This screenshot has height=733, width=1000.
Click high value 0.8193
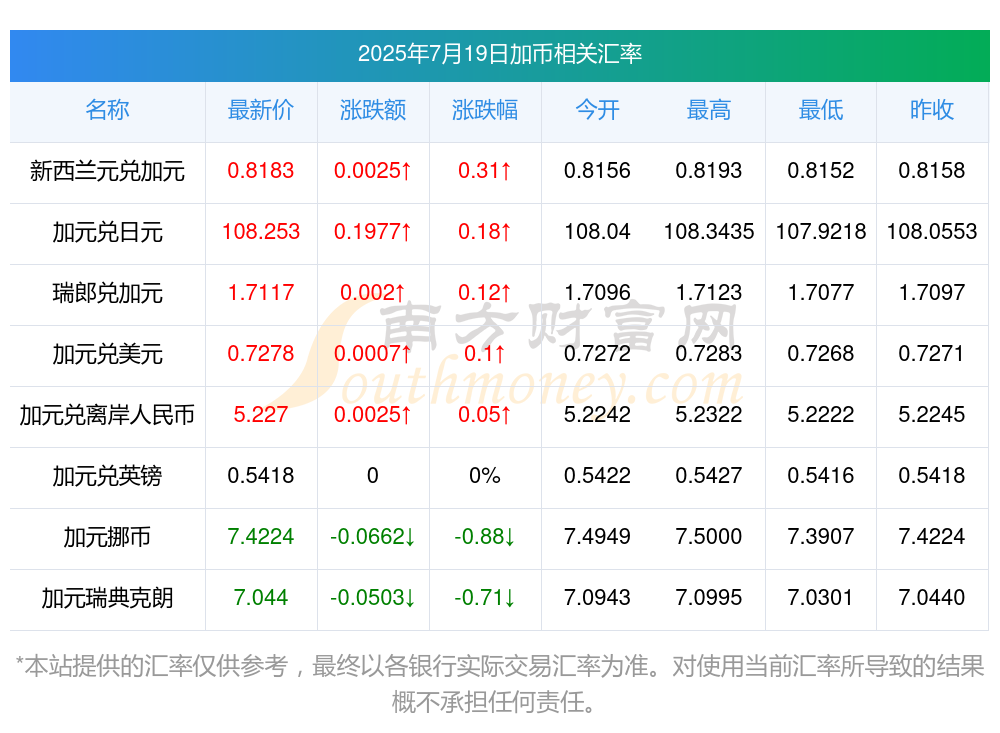pos(709,171)
